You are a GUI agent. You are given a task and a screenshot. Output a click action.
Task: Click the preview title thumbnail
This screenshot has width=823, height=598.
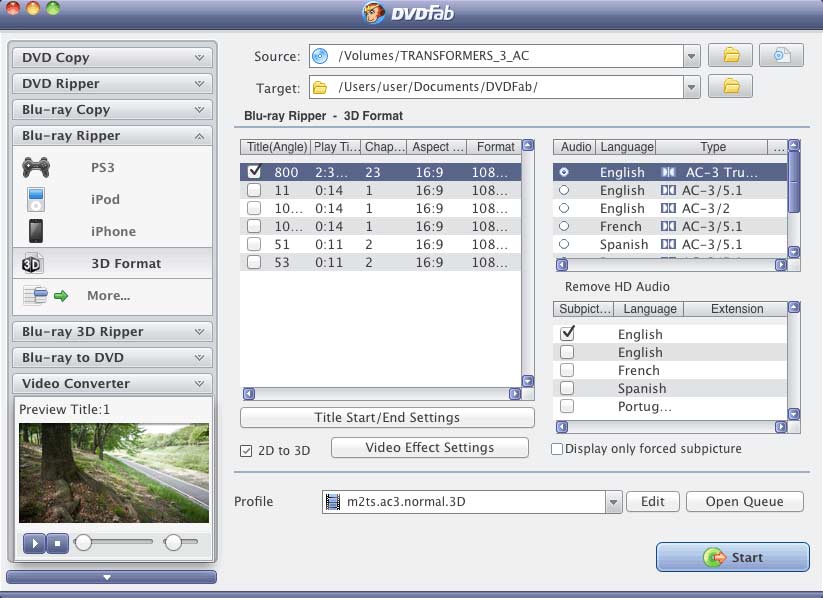tap(114, 473)
